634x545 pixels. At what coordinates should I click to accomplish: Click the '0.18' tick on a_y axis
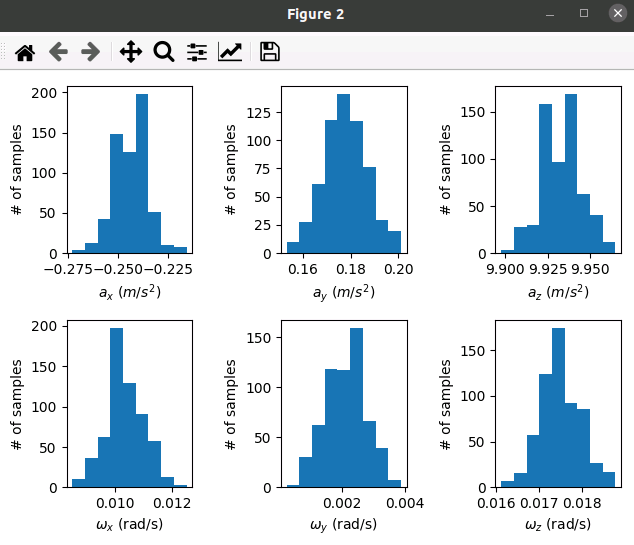click(351, 269)
